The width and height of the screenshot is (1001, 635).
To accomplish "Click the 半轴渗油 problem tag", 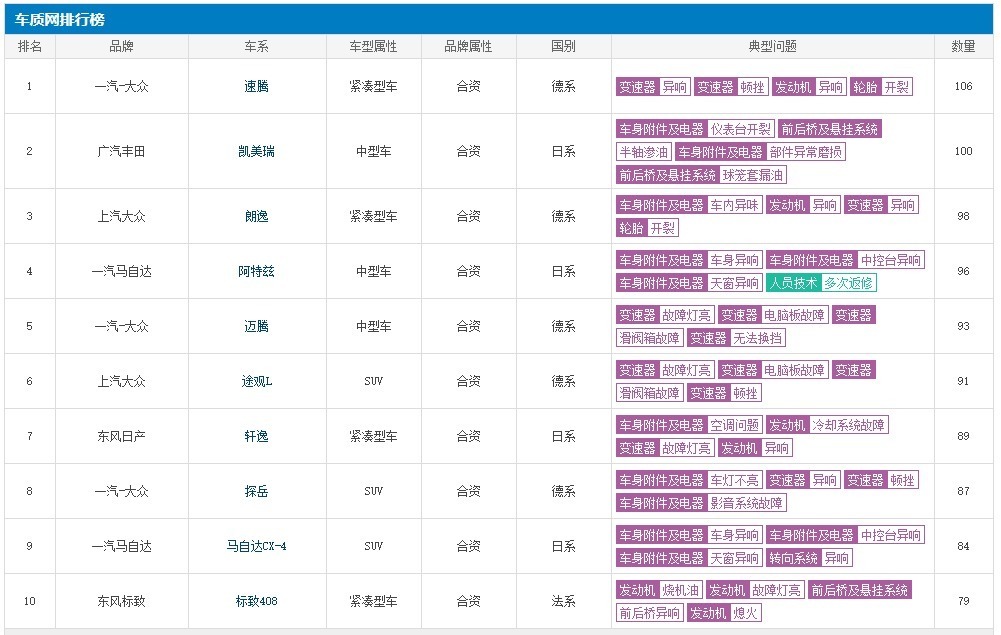I will (x=643, y=152).
